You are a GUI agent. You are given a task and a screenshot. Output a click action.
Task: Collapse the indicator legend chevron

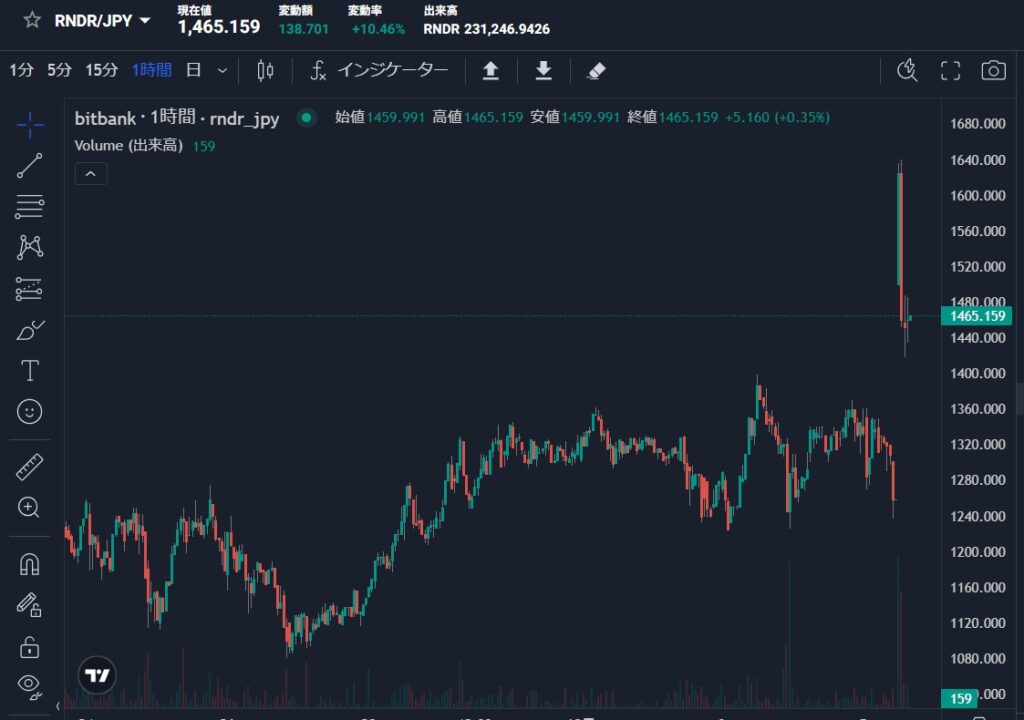(91, 174)
